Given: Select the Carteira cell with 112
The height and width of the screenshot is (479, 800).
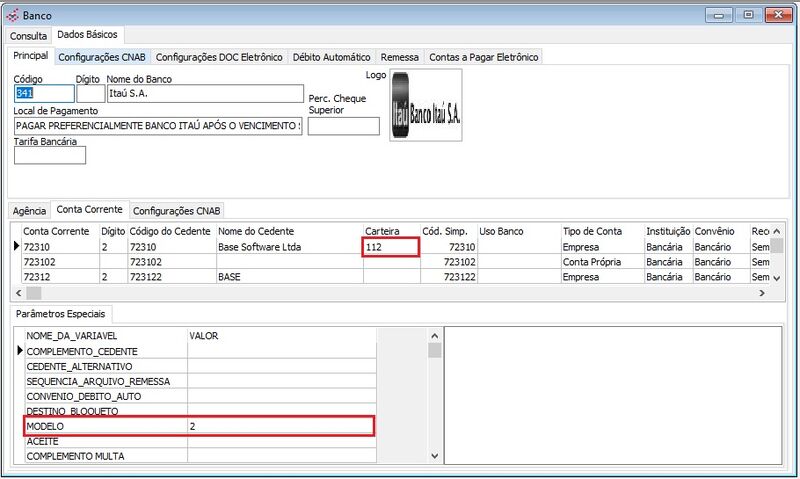Looking at the screenshot, I should pyautogui.click(x=391, y=246).
